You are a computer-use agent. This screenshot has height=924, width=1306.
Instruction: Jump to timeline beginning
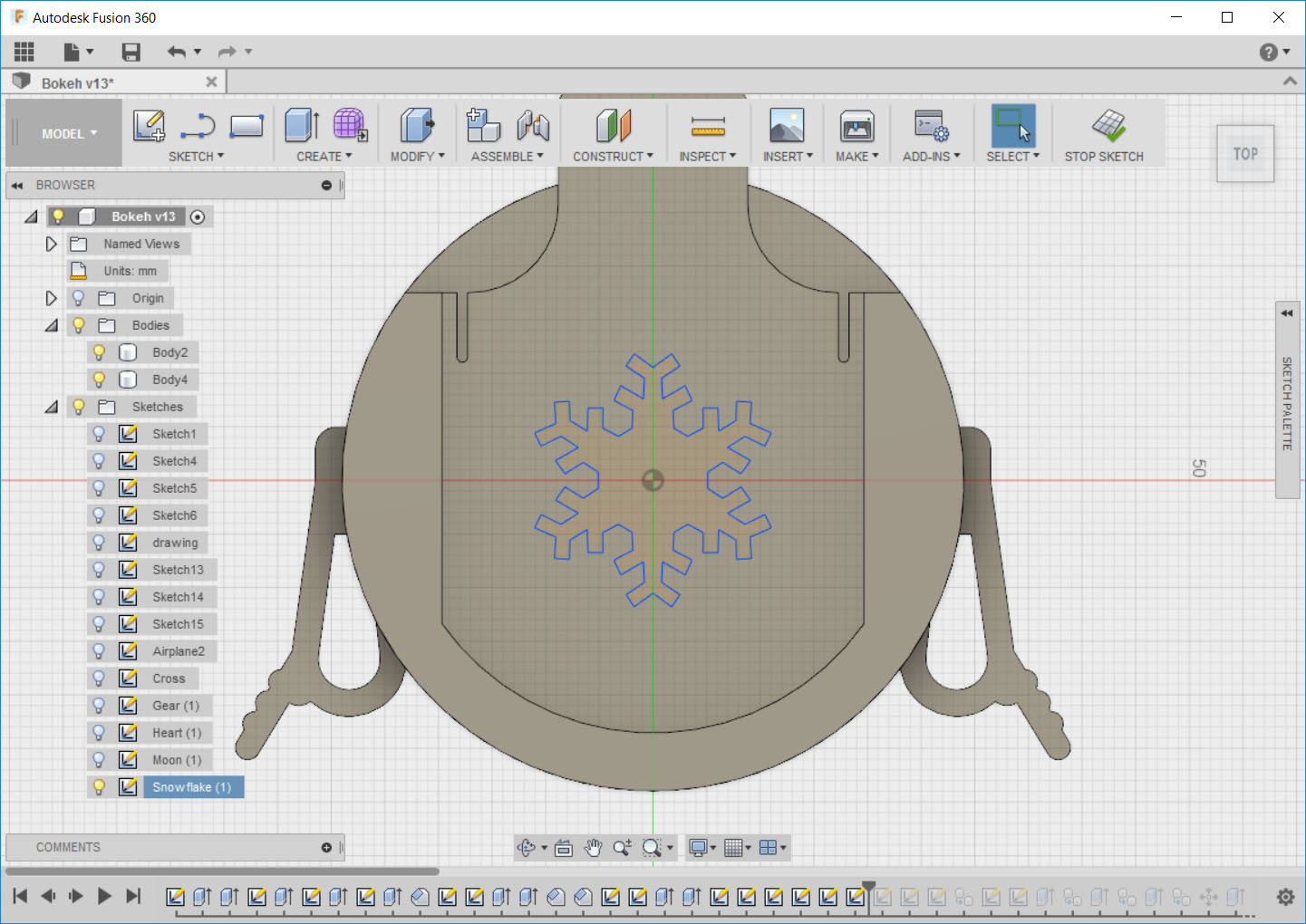pos(20,896)
